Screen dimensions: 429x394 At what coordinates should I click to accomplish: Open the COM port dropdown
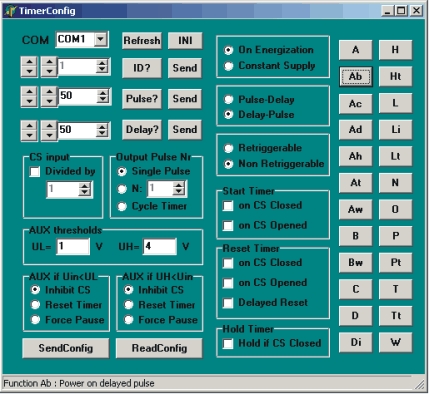click(100, 39)
